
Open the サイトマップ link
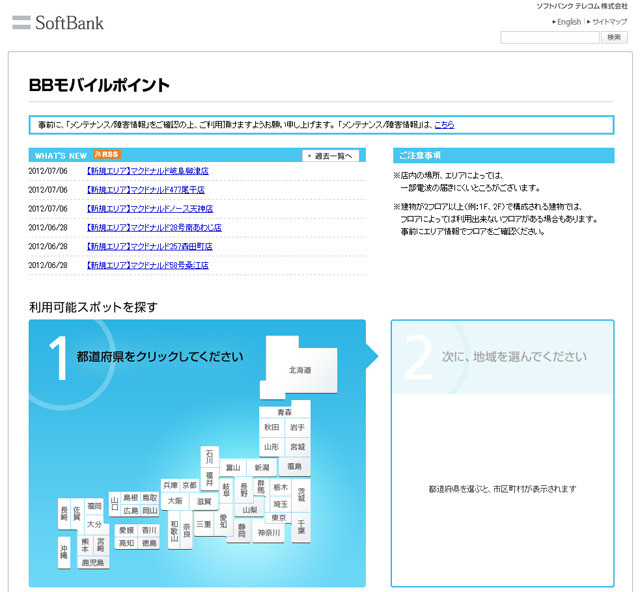[x=609, y=22]
